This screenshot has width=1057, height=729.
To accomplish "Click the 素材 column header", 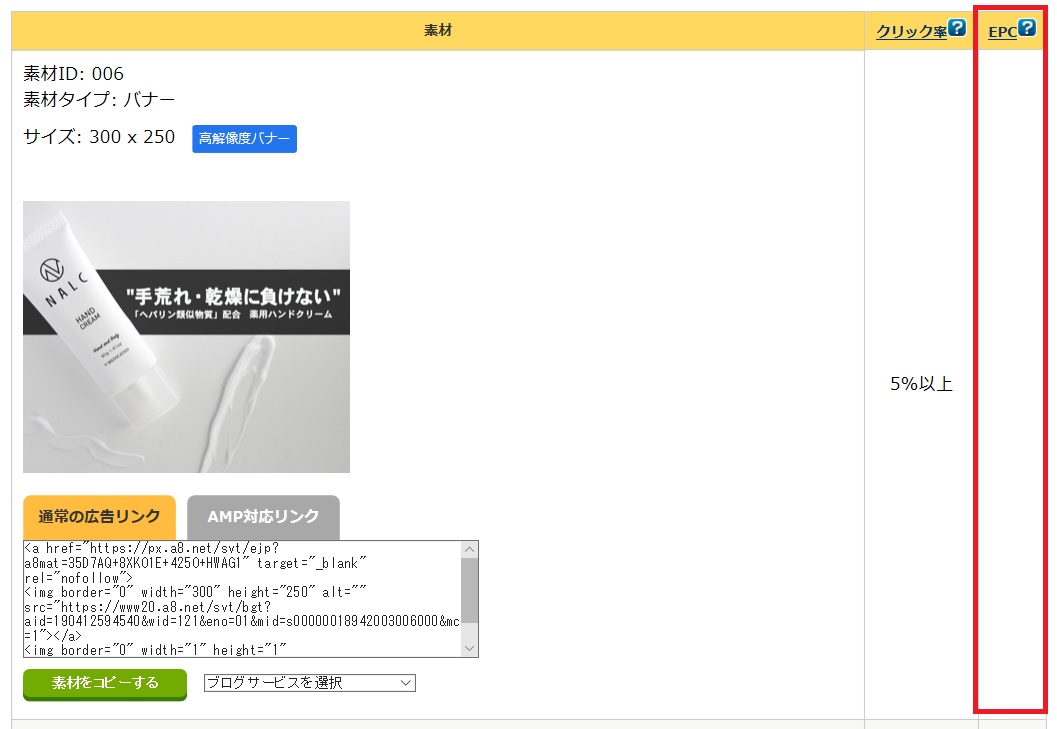I will [x=438, y=31].
